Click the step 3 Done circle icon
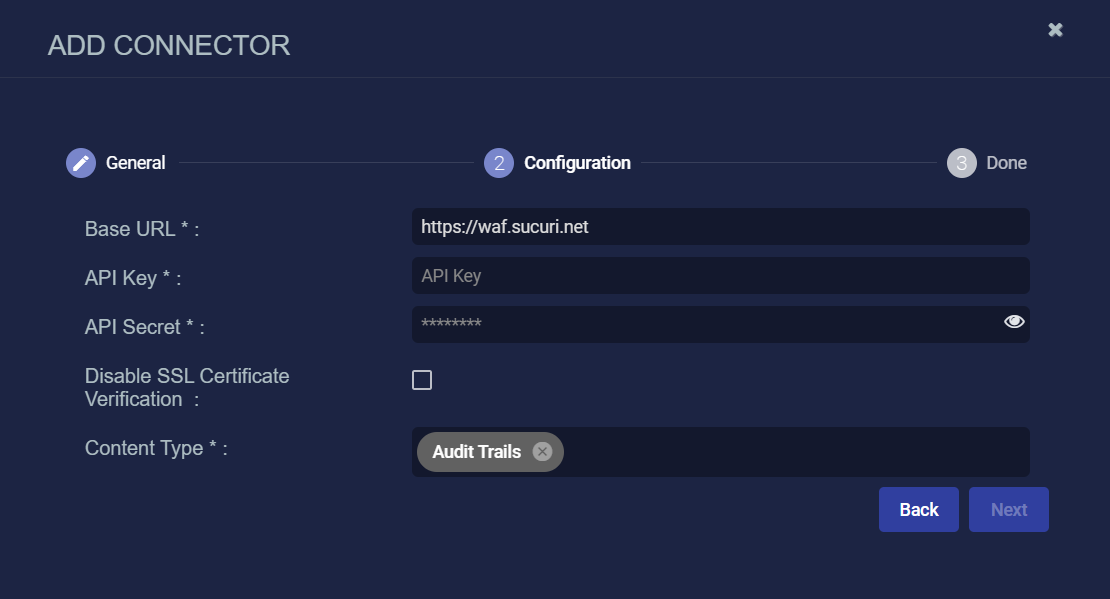This screenshot has width=1110, height=599. pyautogui.click(x=961, y=163)
